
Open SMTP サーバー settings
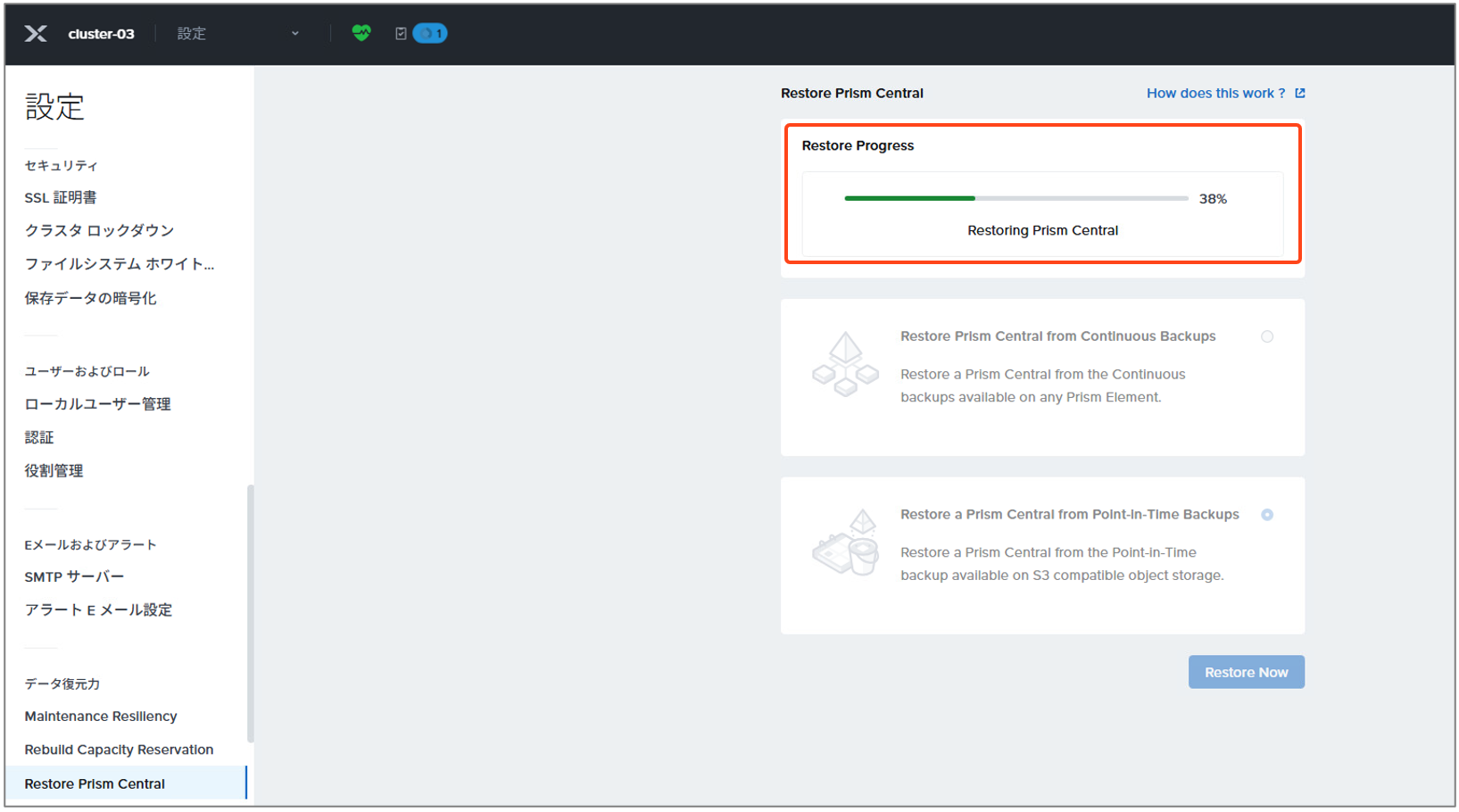coord(74,576)
